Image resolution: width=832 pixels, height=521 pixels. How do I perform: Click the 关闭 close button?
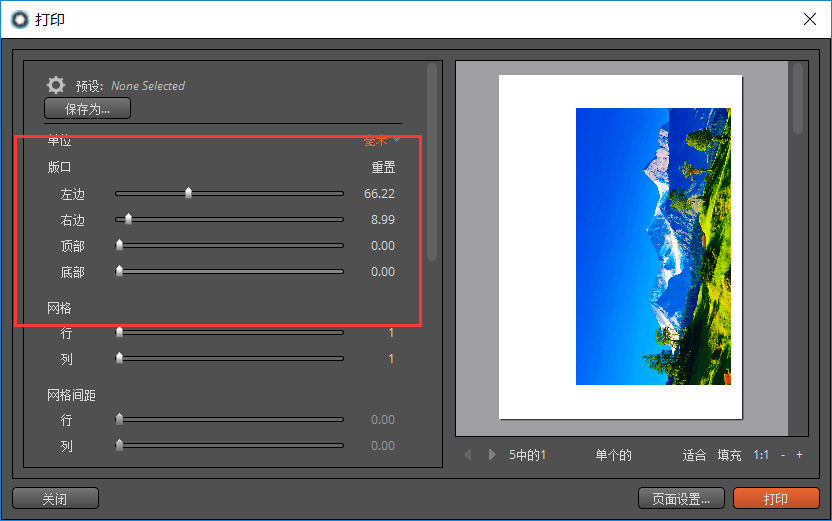[x=55, y=499]
